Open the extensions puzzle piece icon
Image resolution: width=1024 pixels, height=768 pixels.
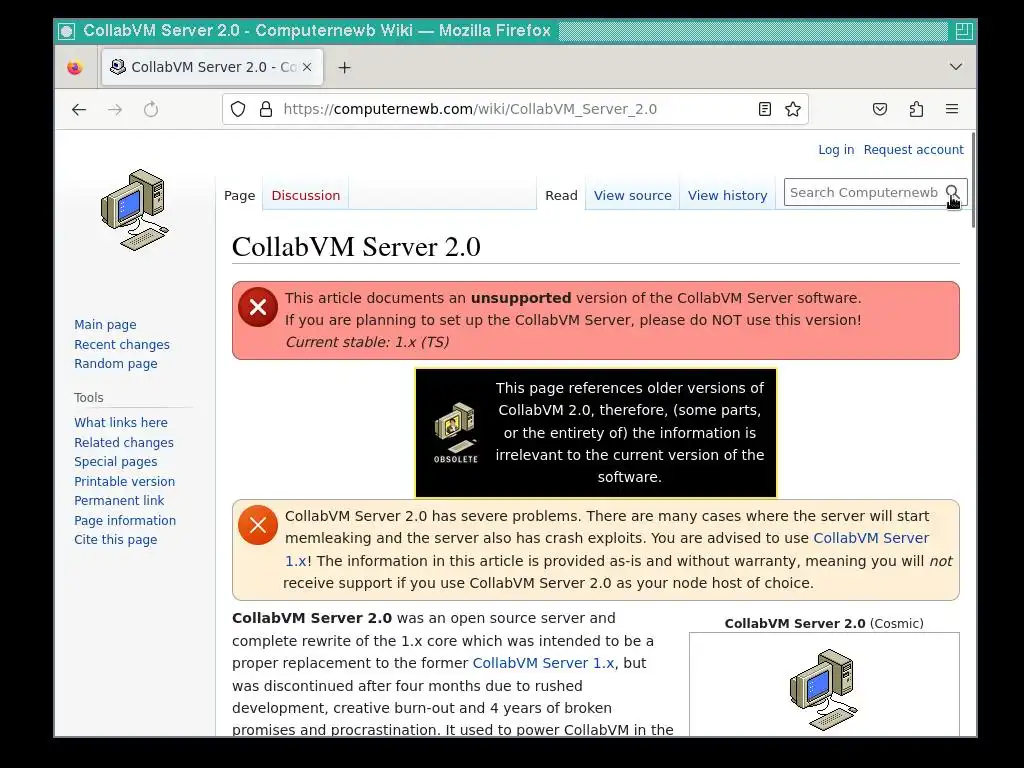pos(916,109)
